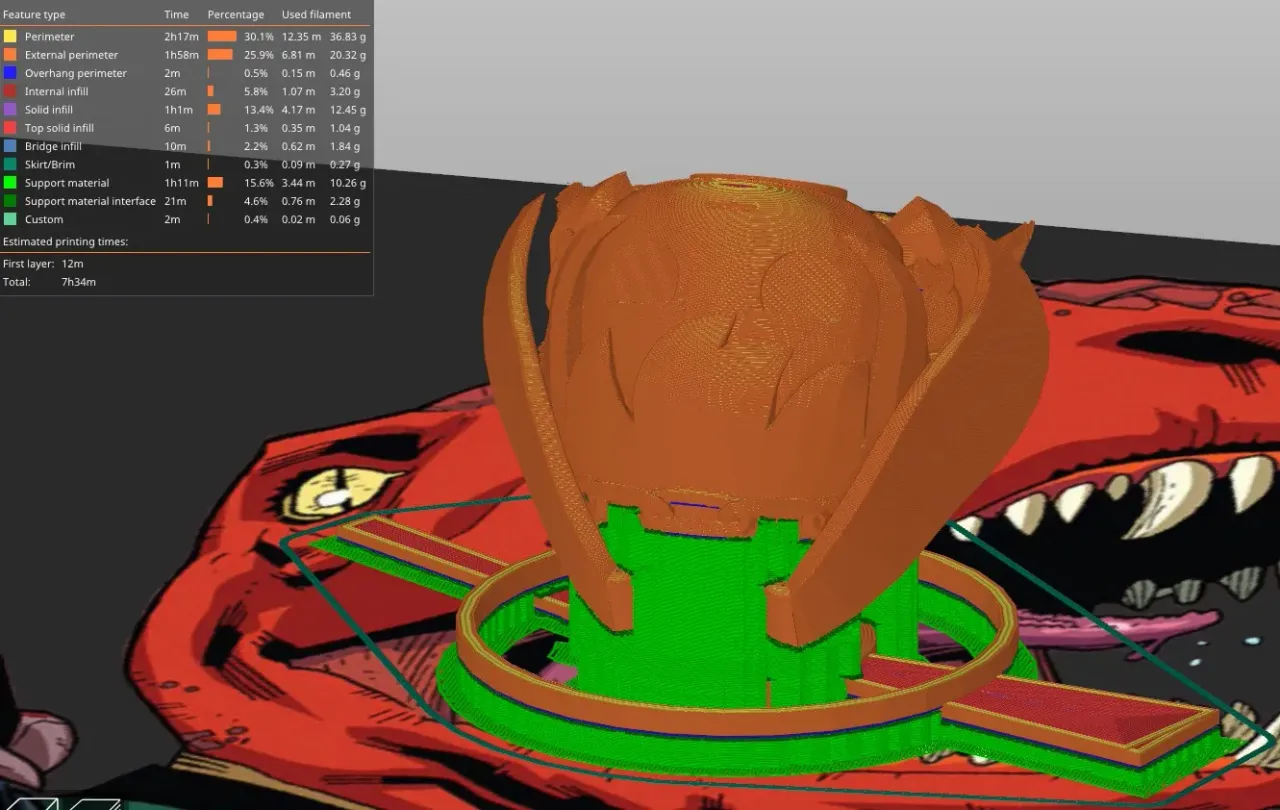Click the orange External perimeter color swatch
Screen dimensions: 1280x810
(10, 55)
